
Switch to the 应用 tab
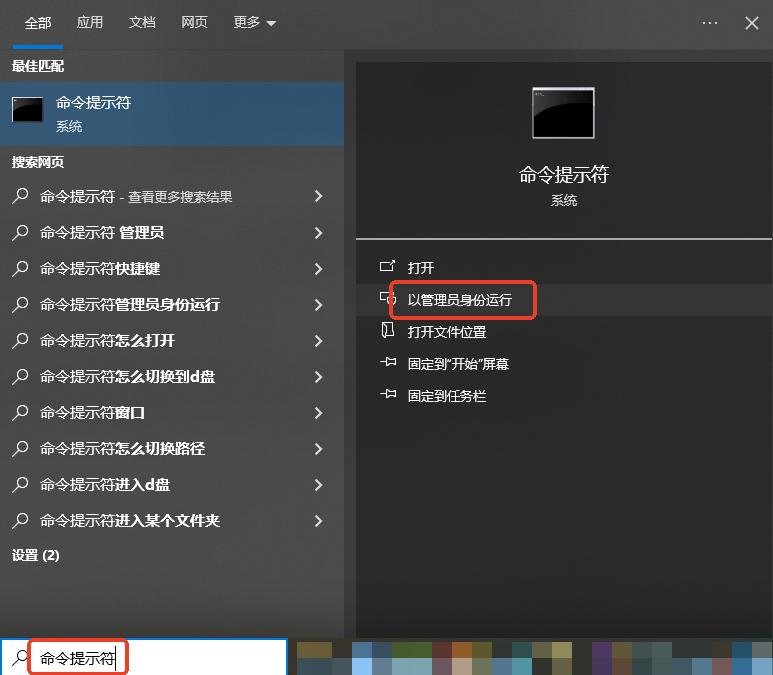[x=90, y=23]
